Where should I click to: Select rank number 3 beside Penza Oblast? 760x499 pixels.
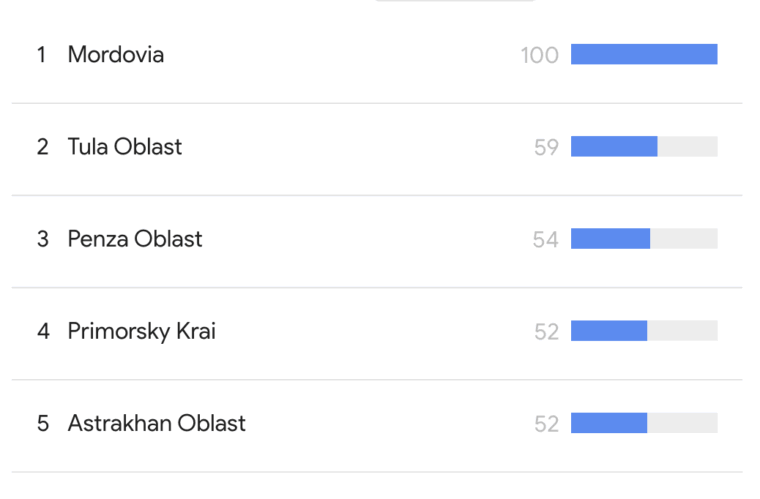click(x=42, y=239)
